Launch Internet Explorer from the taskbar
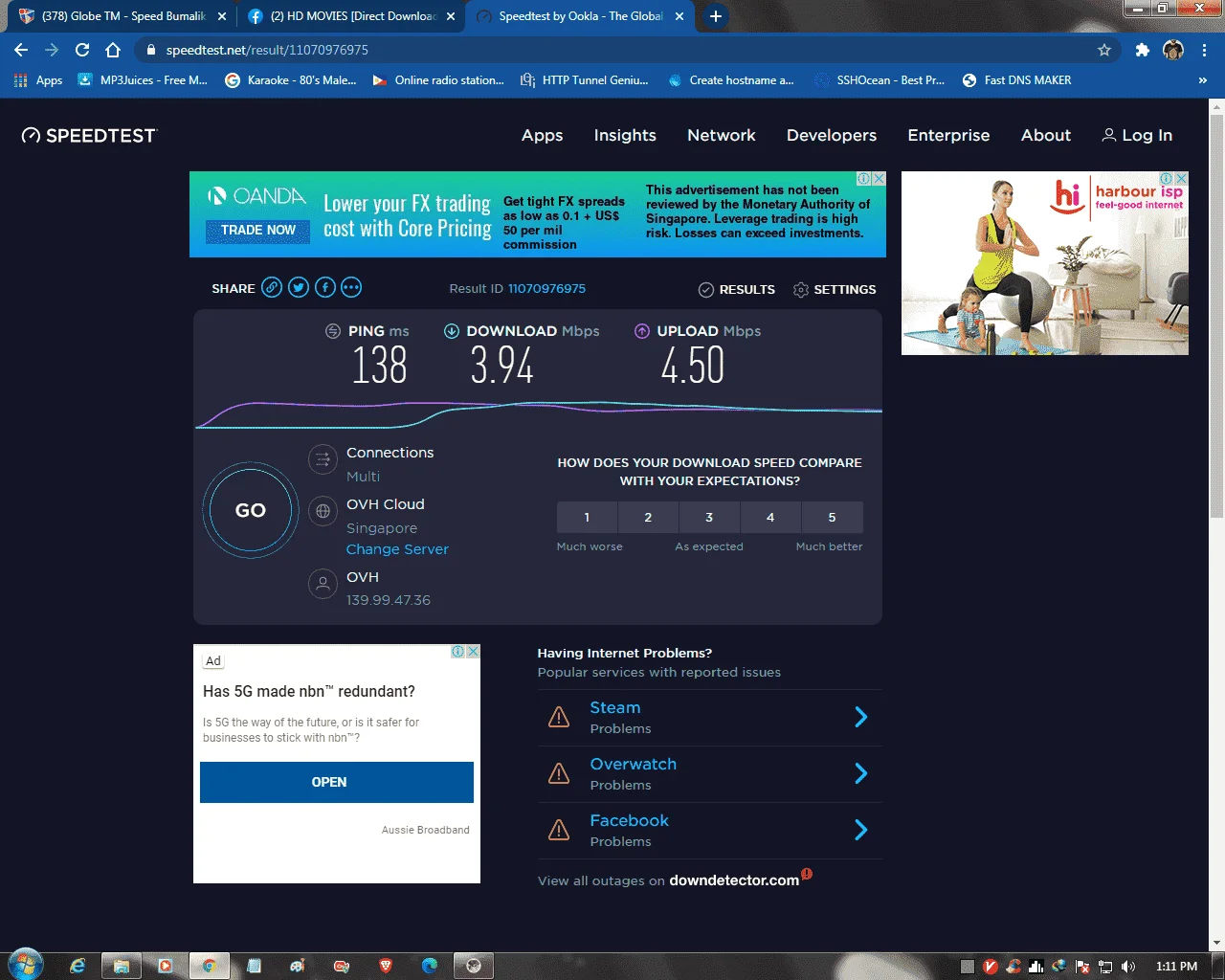Viewport: 1225px width, 980px height. point(78,966)
